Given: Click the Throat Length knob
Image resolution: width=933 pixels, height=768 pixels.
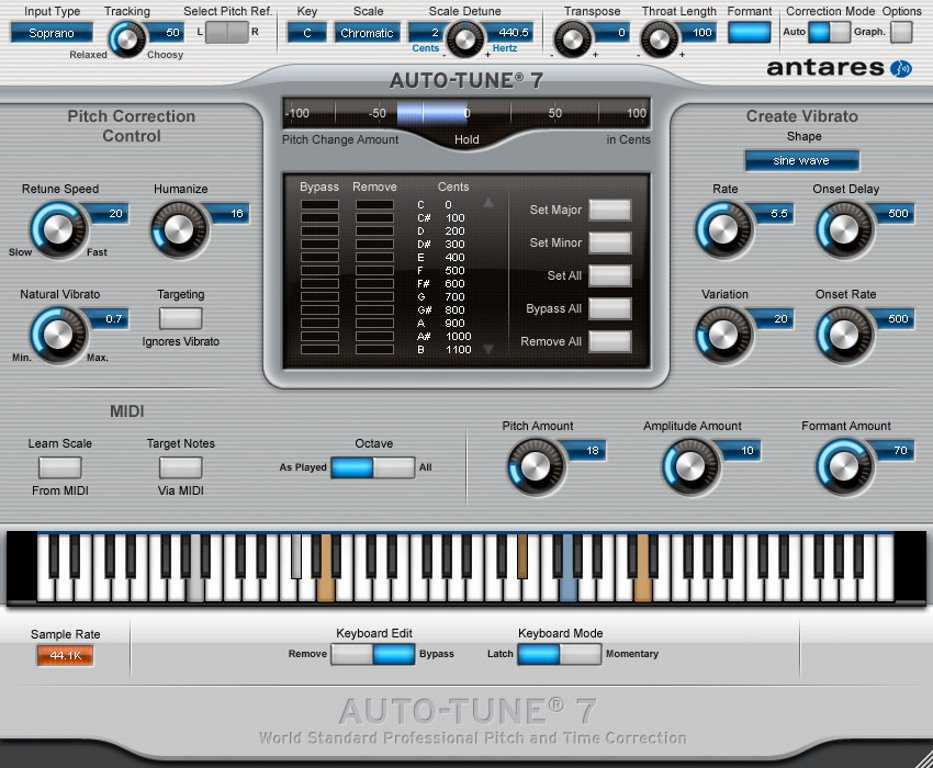Looking at the screenshot, I should pos(658,39).
